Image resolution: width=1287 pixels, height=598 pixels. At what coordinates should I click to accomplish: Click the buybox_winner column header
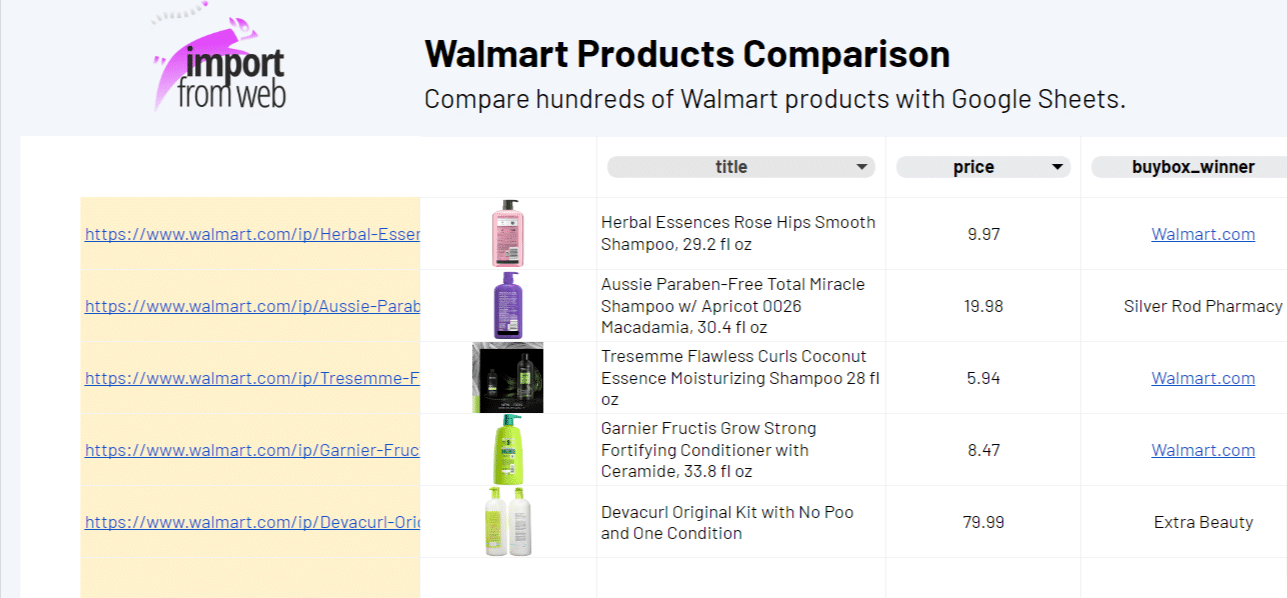coord(1192,168)
